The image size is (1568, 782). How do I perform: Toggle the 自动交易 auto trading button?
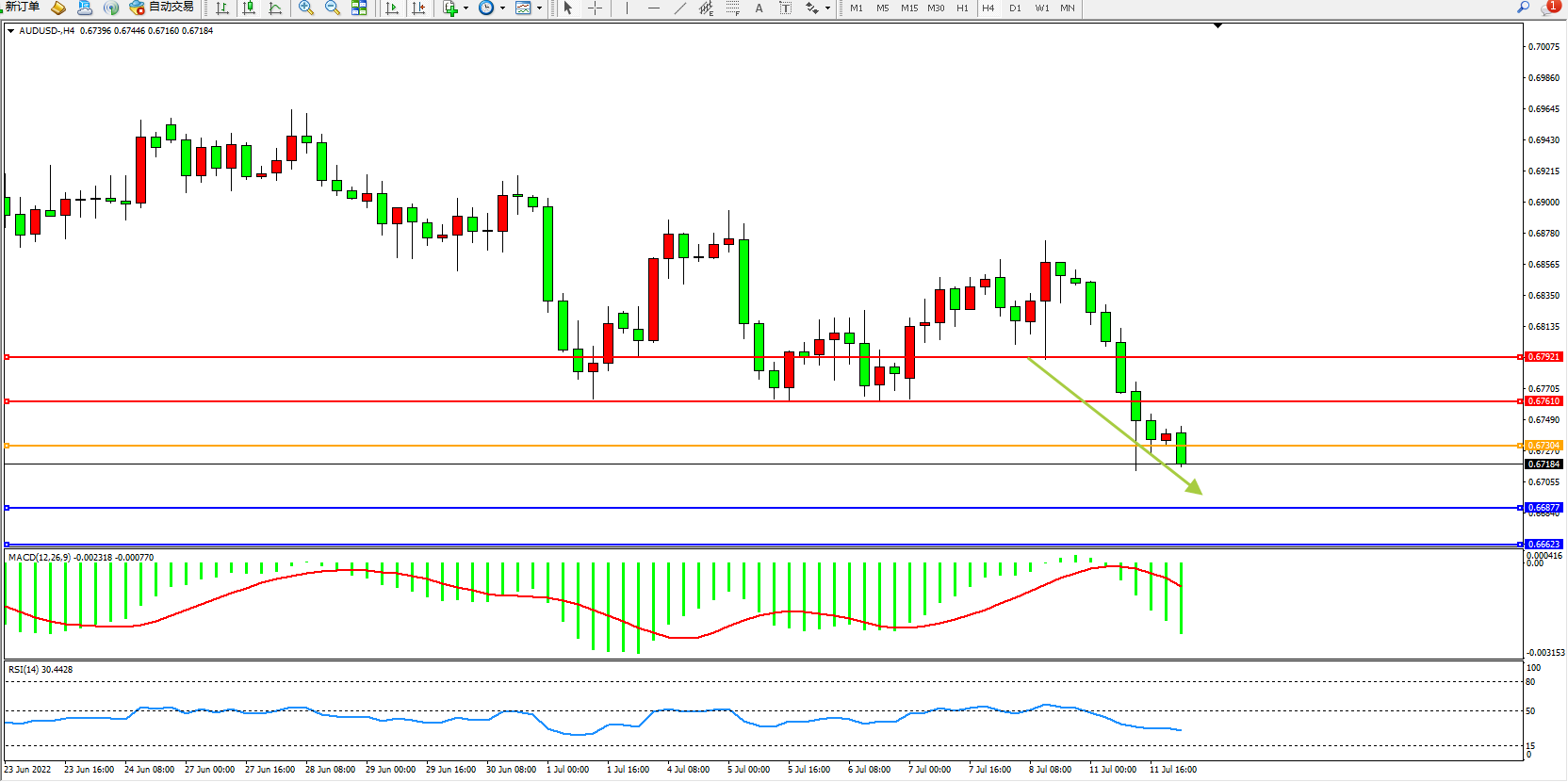point(161,8)
